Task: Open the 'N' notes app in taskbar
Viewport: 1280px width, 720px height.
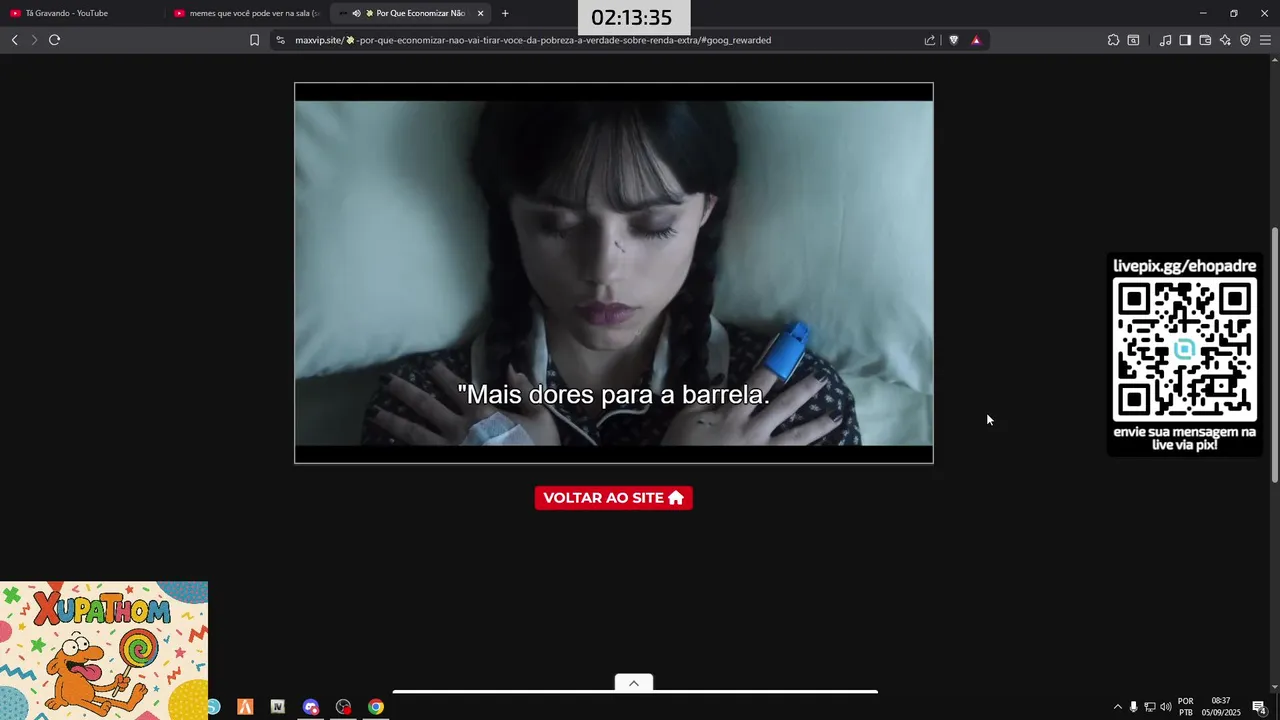Action: (278, 707)
